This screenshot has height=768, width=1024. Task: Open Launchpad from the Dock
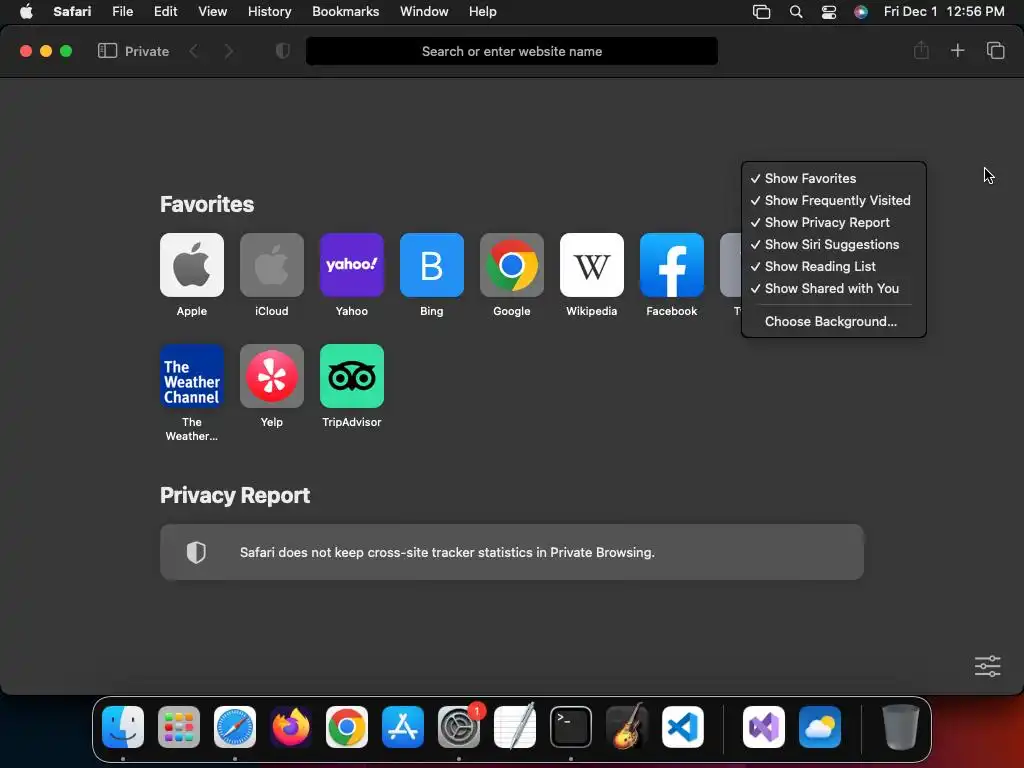coord(179,727)
